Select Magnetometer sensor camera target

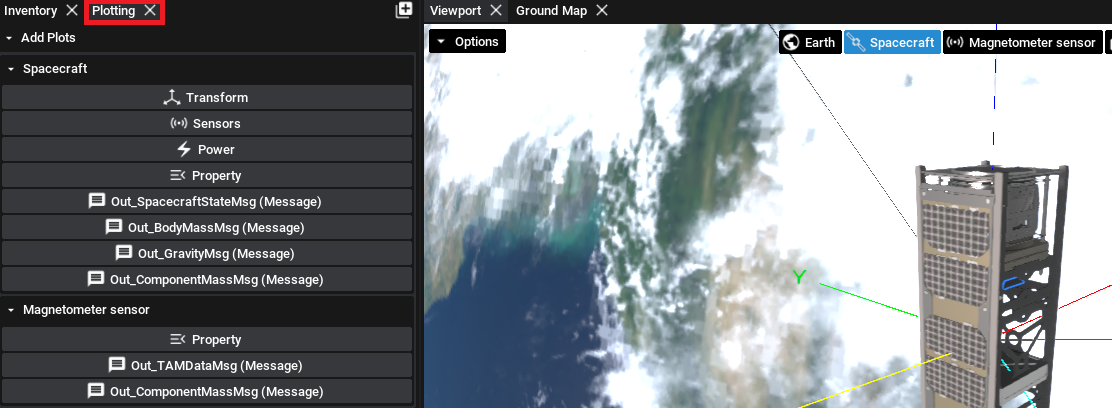[1022, 42]
